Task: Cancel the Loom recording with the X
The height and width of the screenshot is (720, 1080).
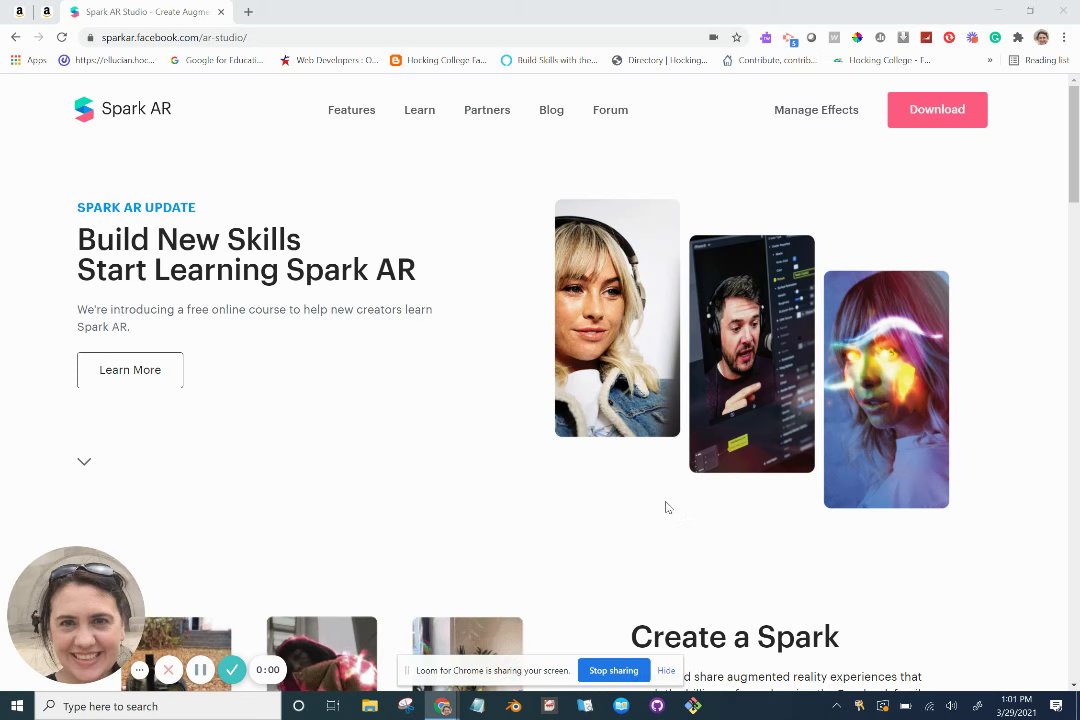Action: (169, 669)
